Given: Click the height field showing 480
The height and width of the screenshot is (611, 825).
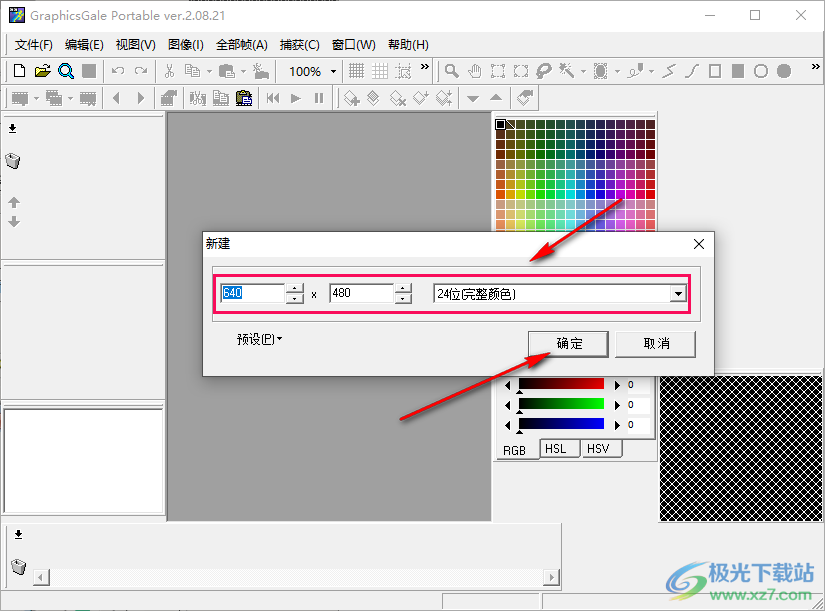Looking at the screenshot, I should pos(361,293).
